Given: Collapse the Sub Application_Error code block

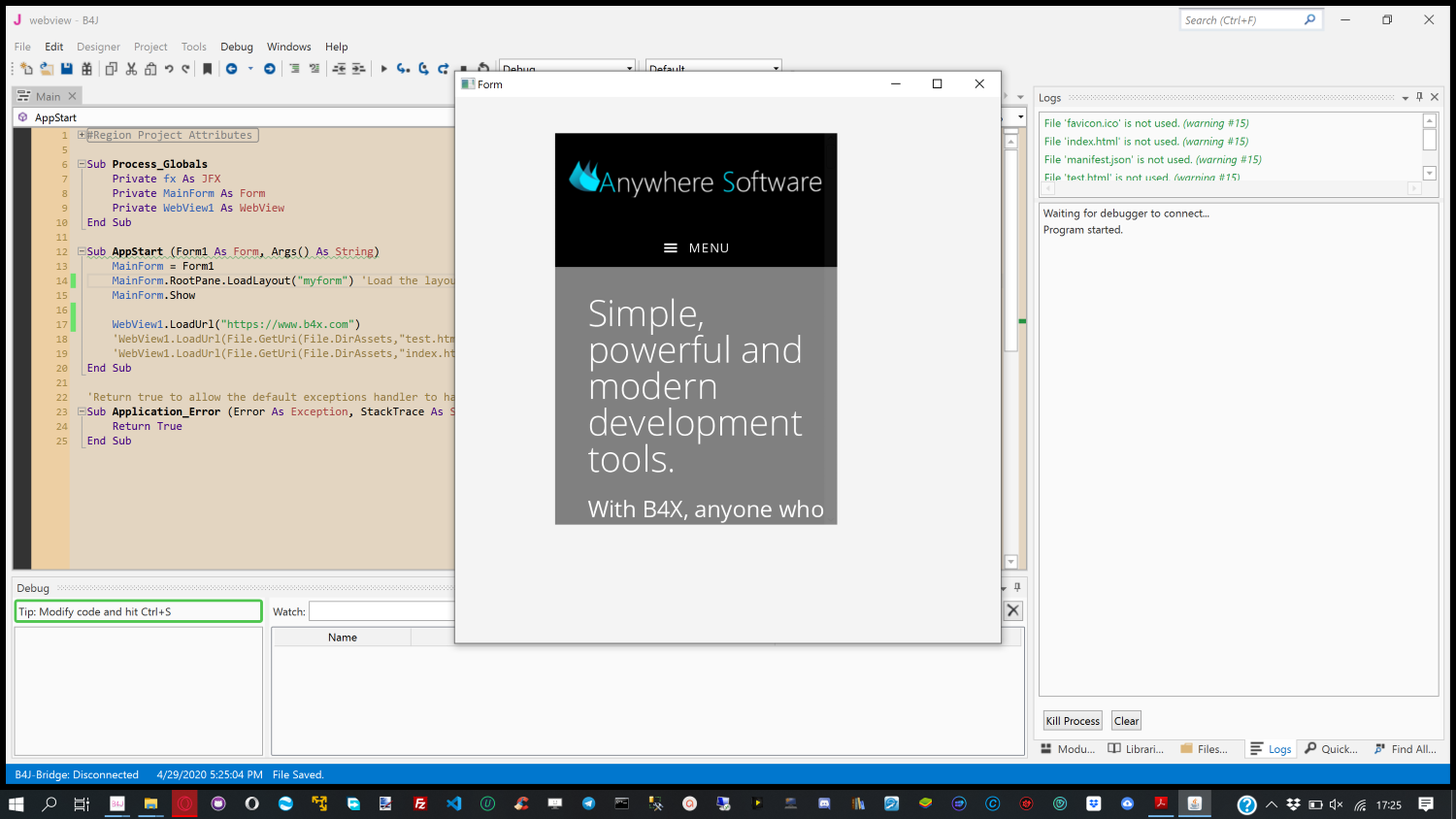Looking at the screenshot, I should (x=83, y=411).
